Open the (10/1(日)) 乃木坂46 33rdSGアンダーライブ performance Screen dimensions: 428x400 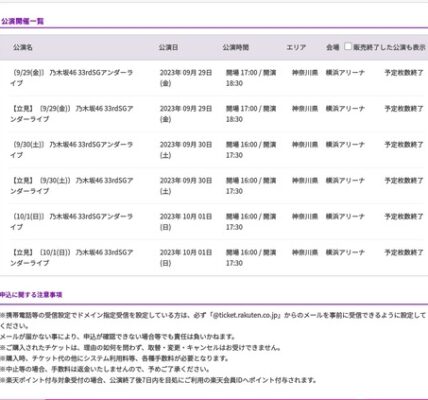(72, 222)
